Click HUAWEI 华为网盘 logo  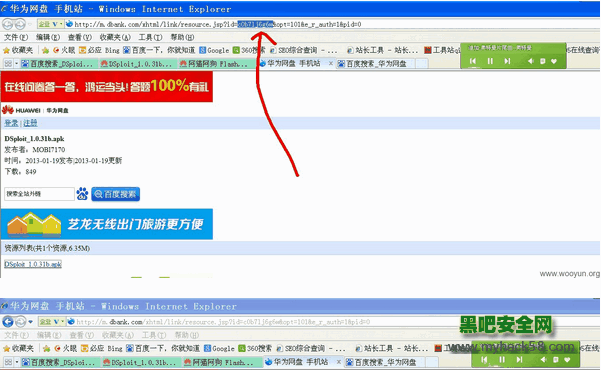pos(35,110)
